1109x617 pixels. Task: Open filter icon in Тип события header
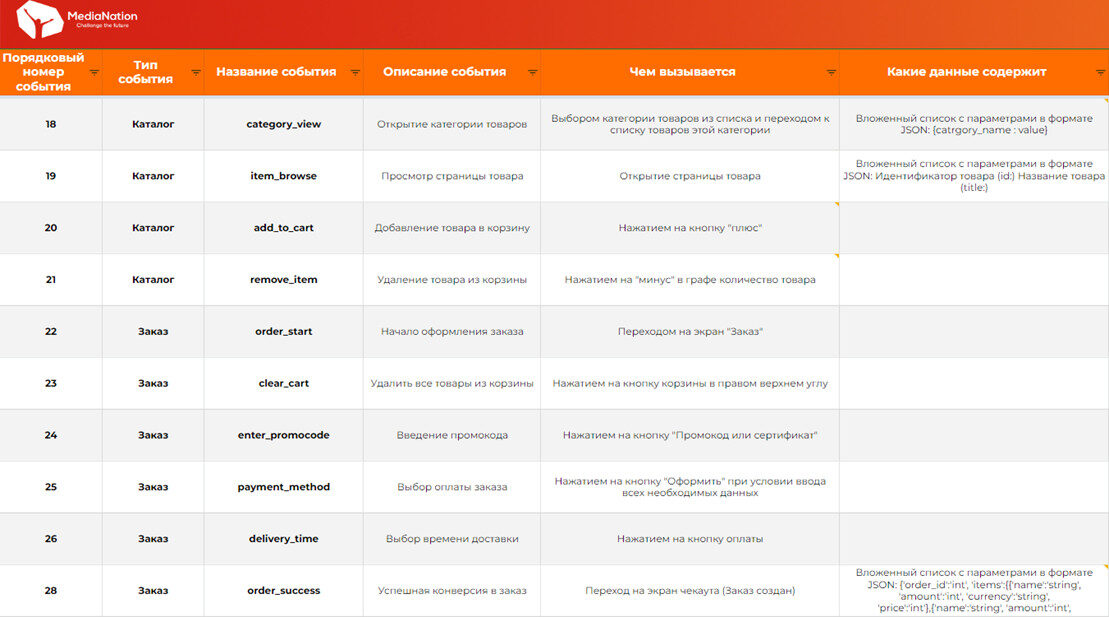196,72
